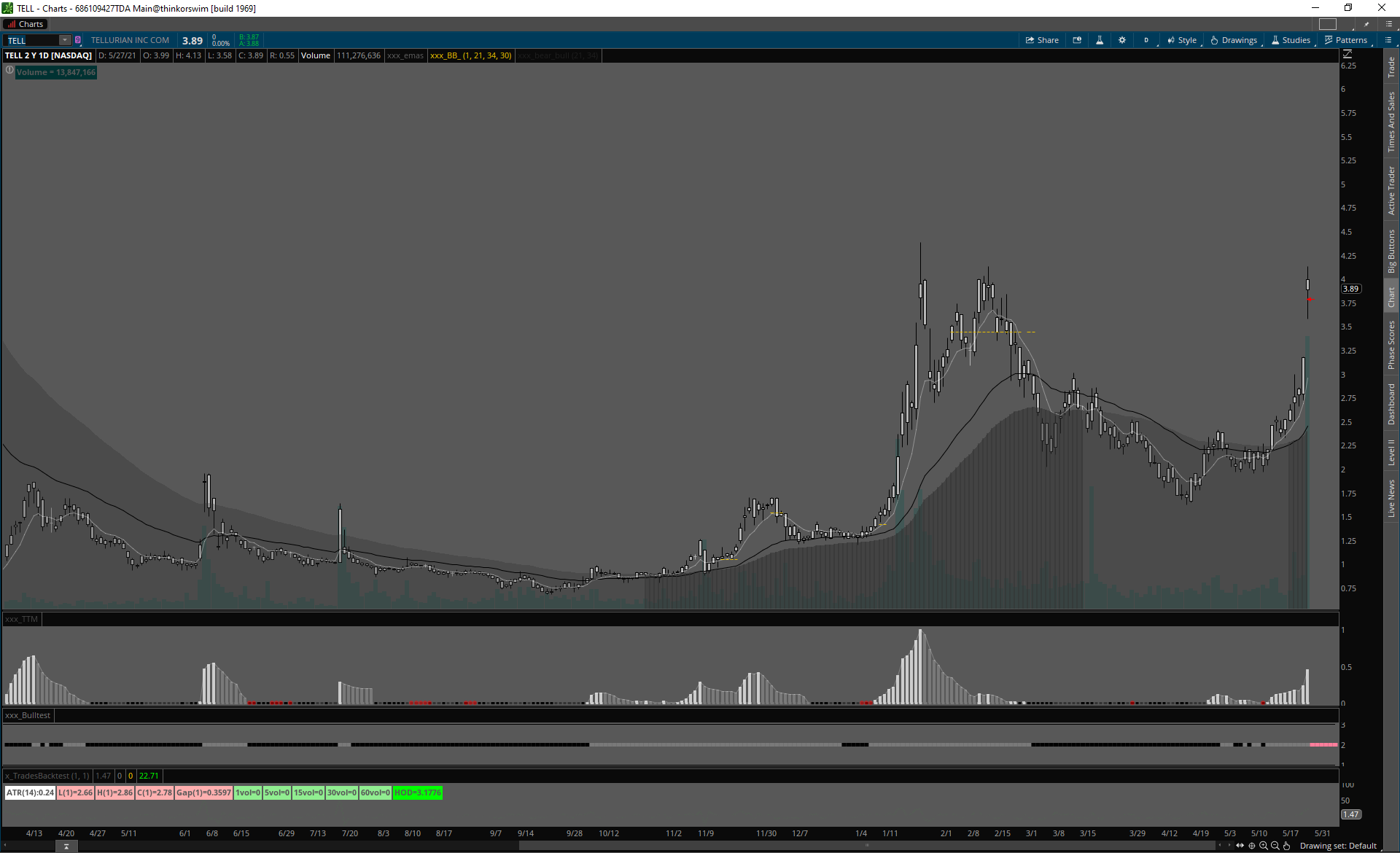
Task: Expand the Drawing set: Default selector
Action: (x=1337, y=846)
